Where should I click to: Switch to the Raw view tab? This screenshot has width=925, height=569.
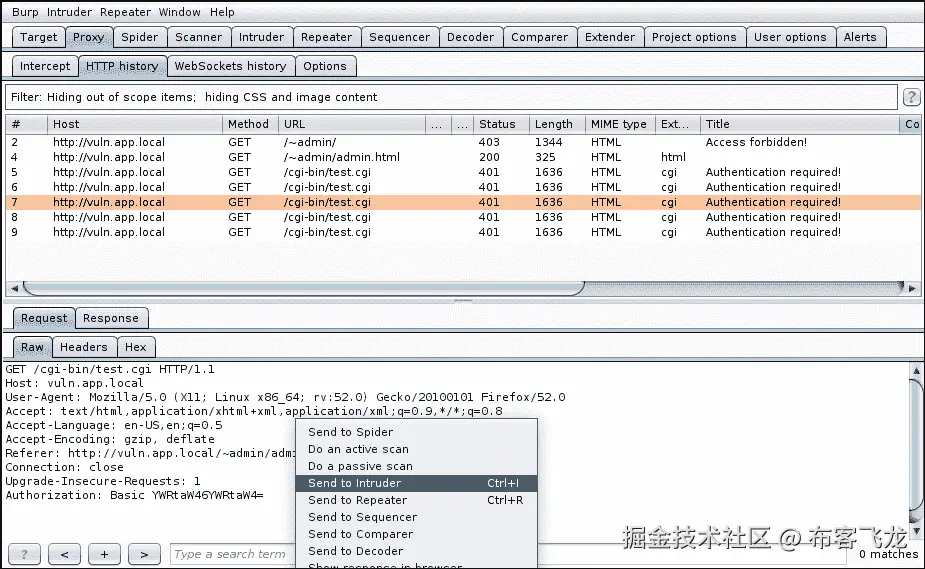coord(32,347)
